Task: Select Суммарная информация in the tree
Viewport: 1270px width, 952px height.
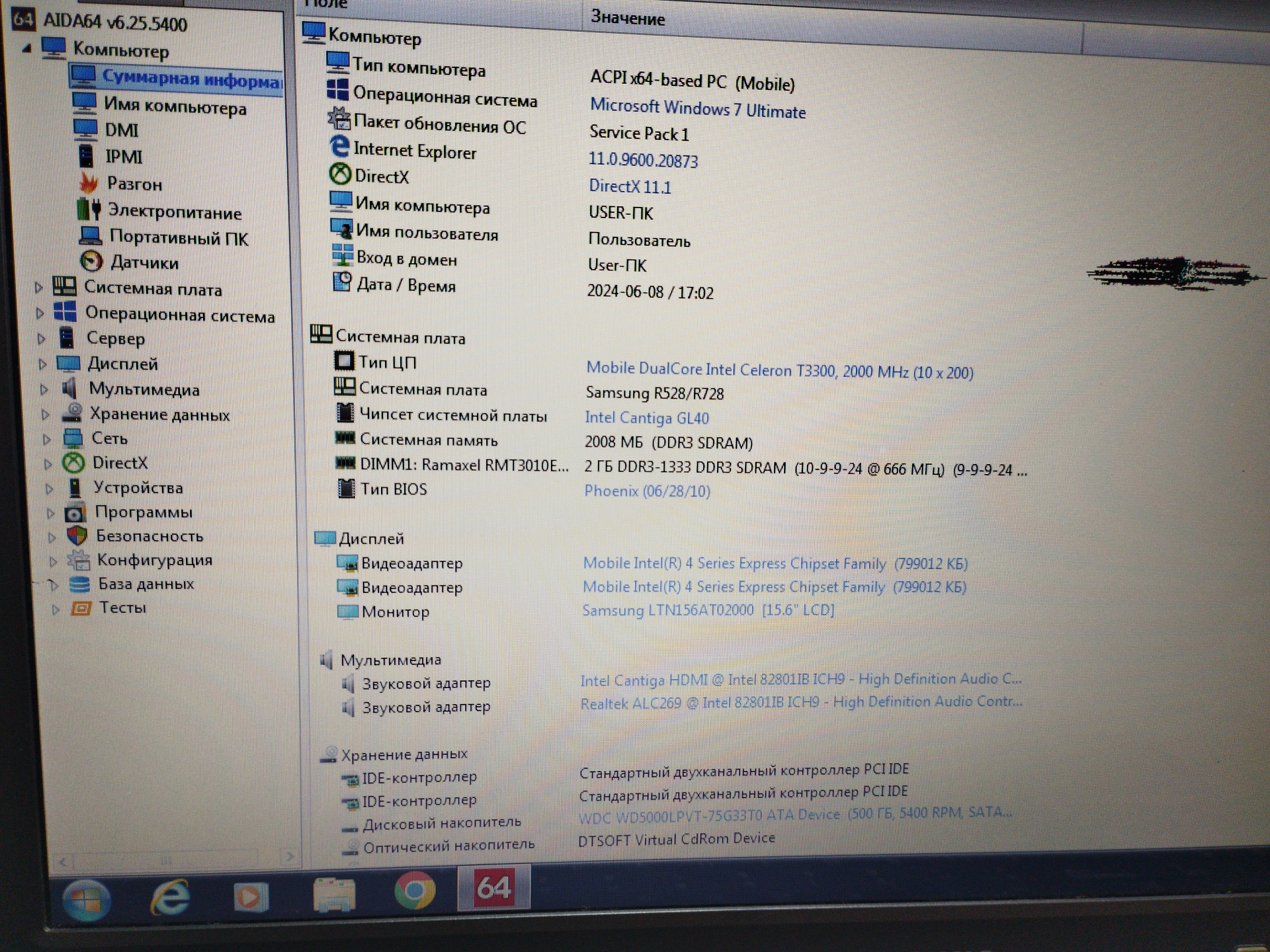Action: pyautogui.click(x=191, y=79)
